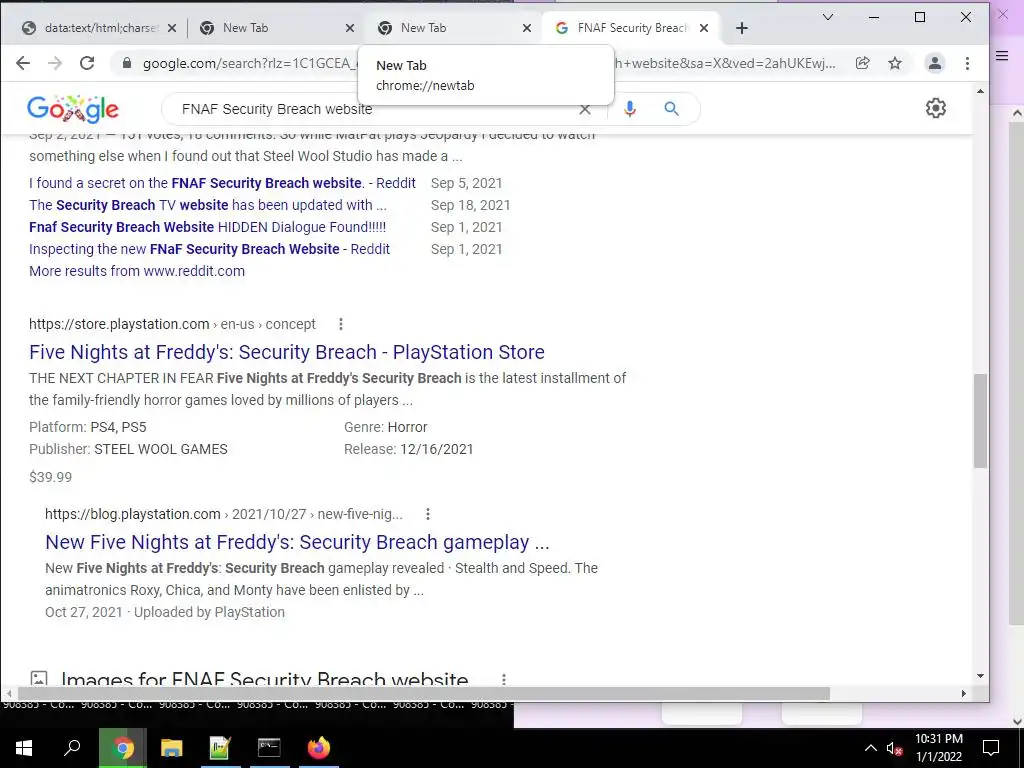Close the first New Tab
This screenshot has height=768, width=1024.
tap(350, 28)
